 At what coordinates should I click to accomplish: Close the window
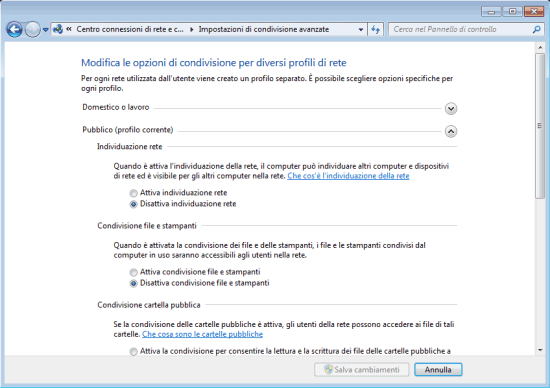(534, 12)
